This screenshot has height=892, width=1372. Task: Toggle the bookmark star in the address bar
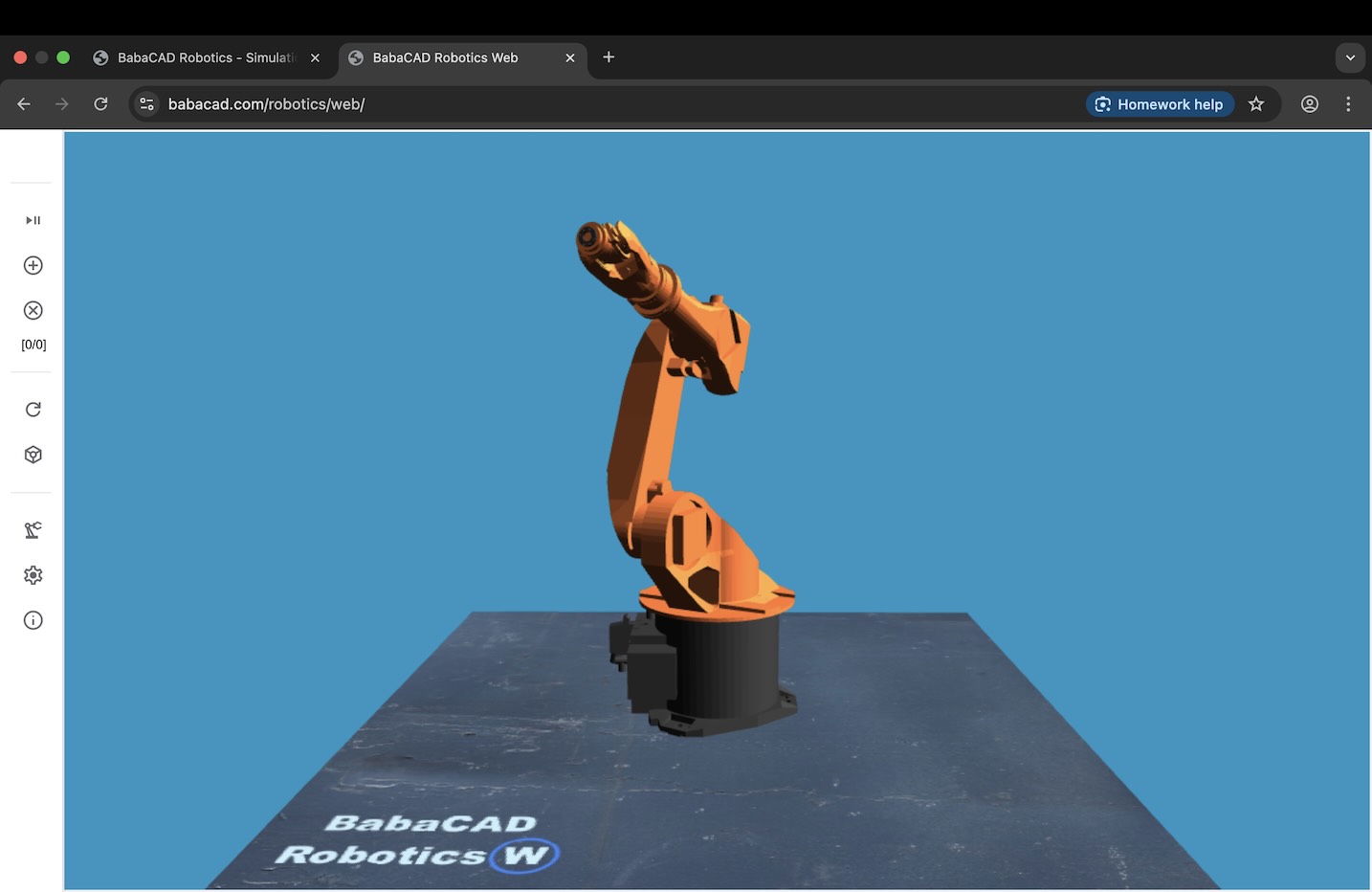[1256, 103]
